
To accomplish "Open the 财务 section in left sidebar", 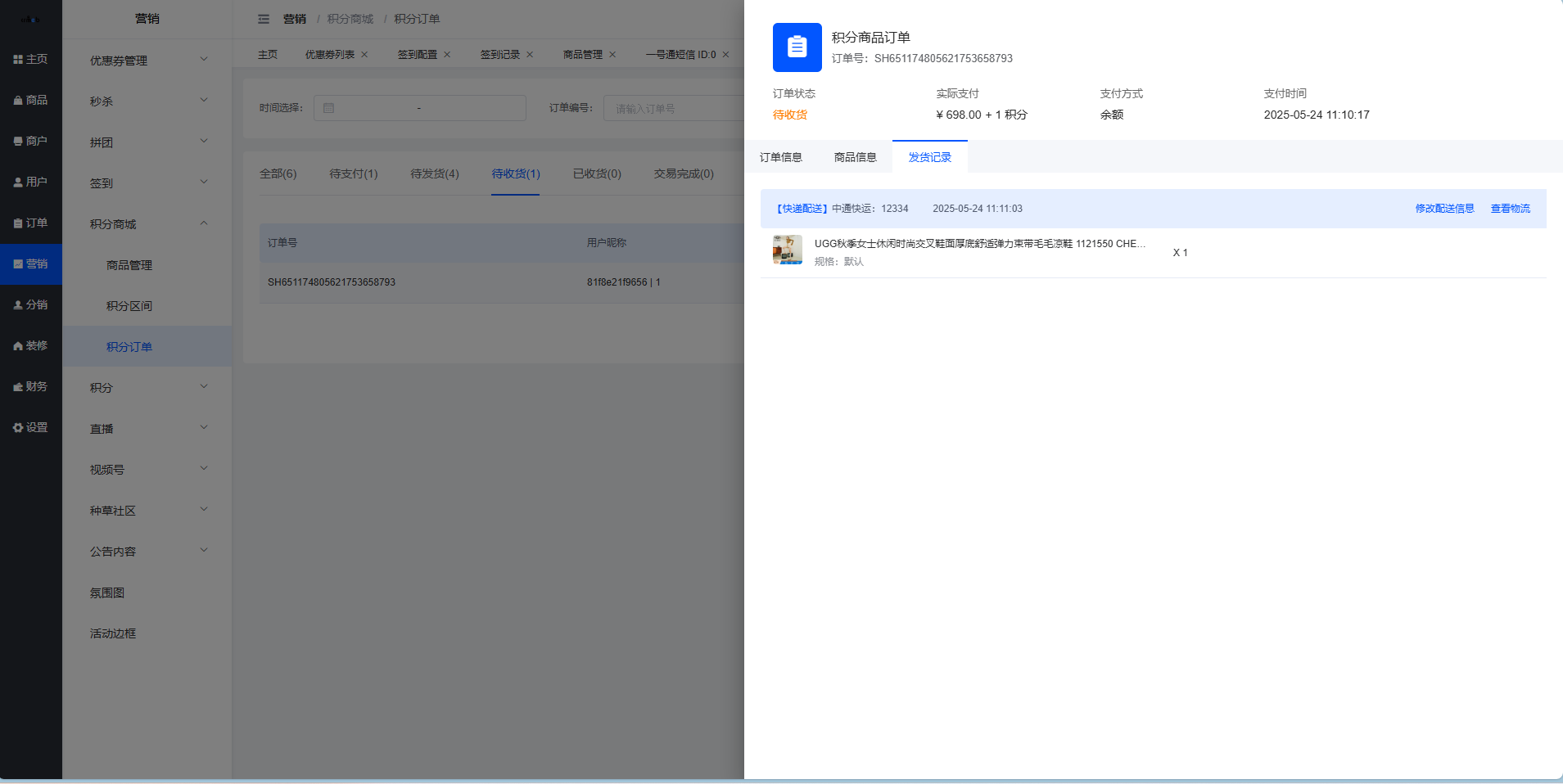I will (30, 386).
